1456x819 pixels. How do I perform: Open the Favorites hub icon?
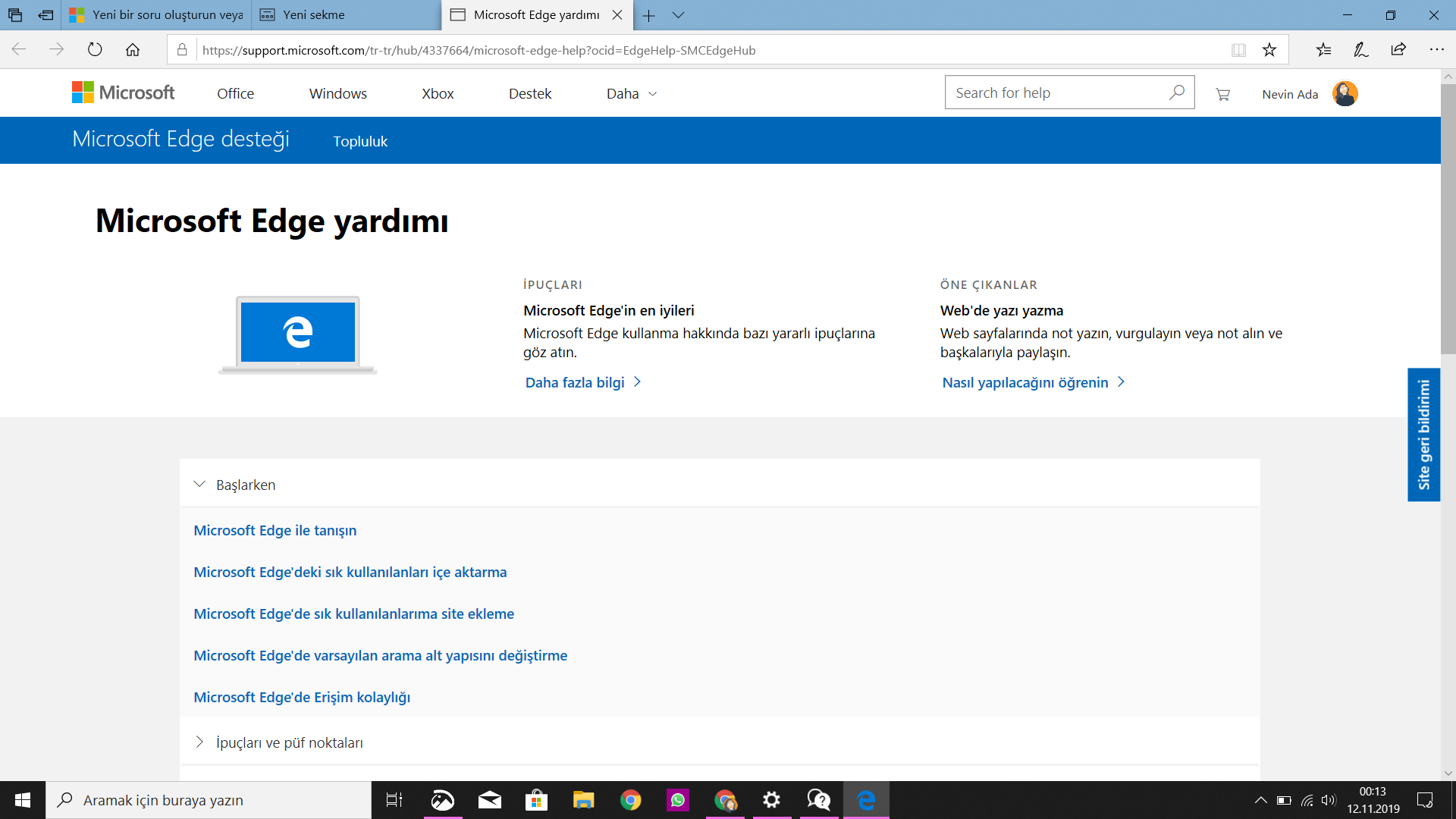point(1323,50)
